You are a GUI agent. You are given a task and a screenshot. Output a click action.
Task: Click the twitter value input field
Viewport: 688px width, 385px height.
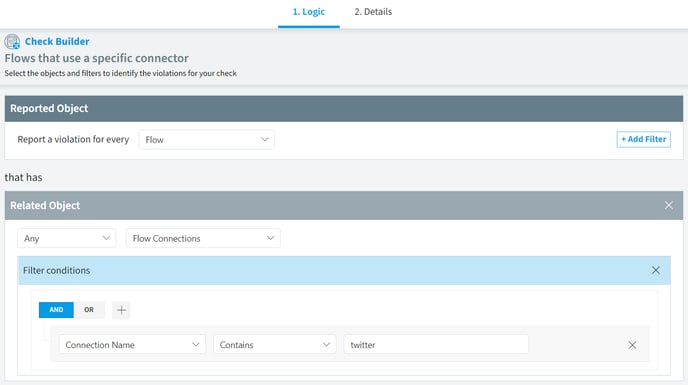(436, 345)
